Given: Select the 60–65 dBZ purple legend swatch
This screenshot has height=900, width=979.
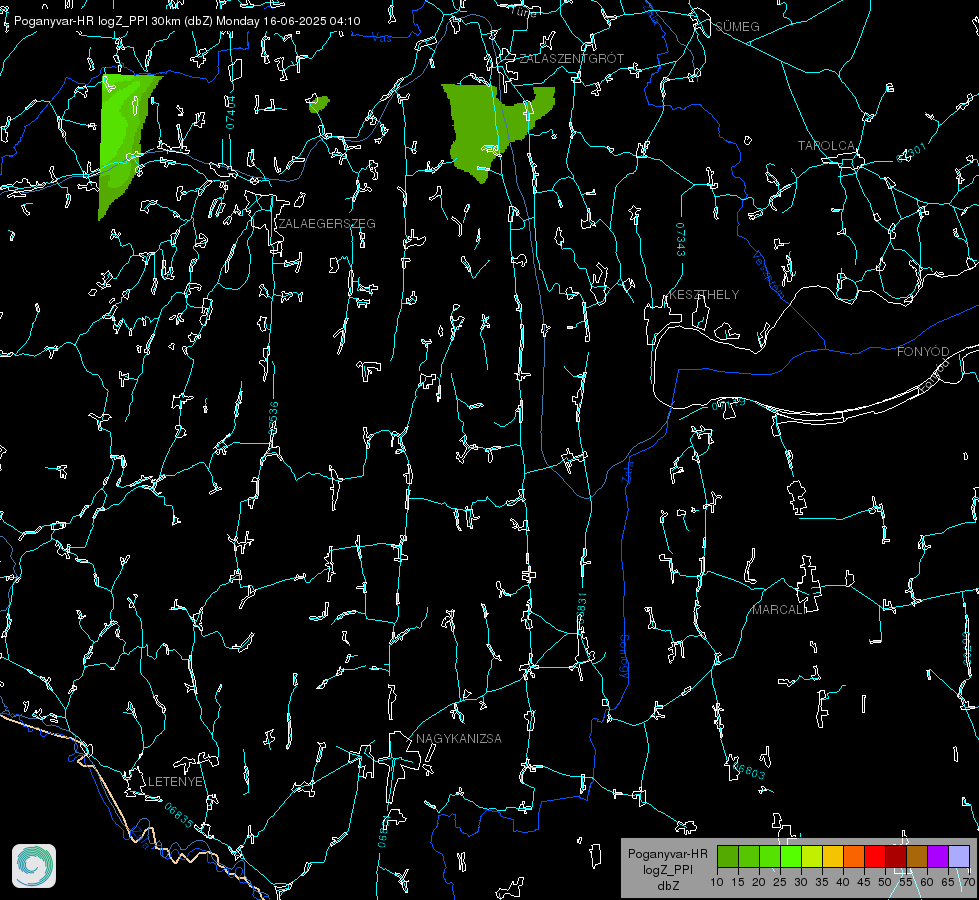Looking at the screenshot, I should pyautogui.click(x=938, y=856).
